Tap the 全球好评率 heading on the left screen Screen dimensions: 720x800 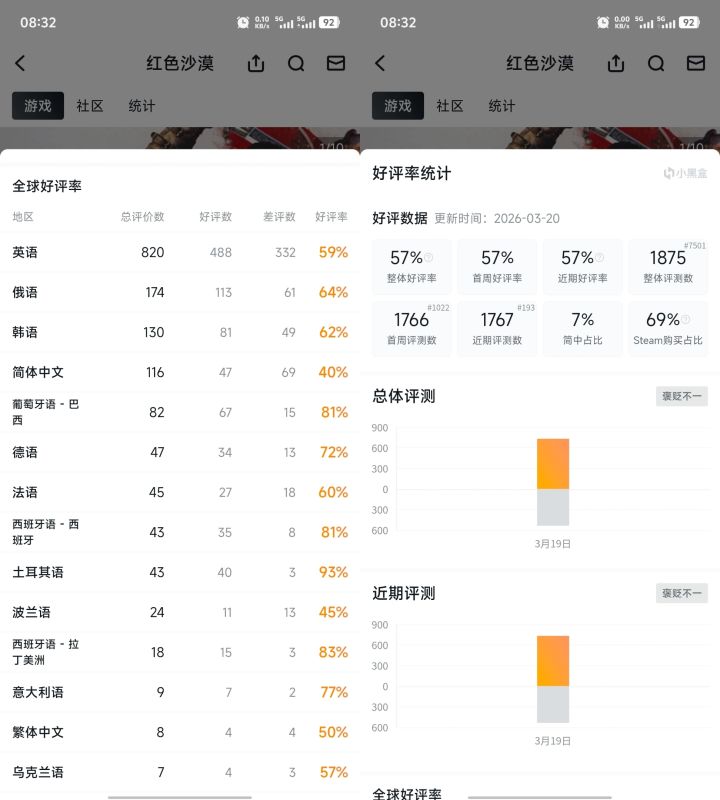pyautogui.click(x=47, y=186)
